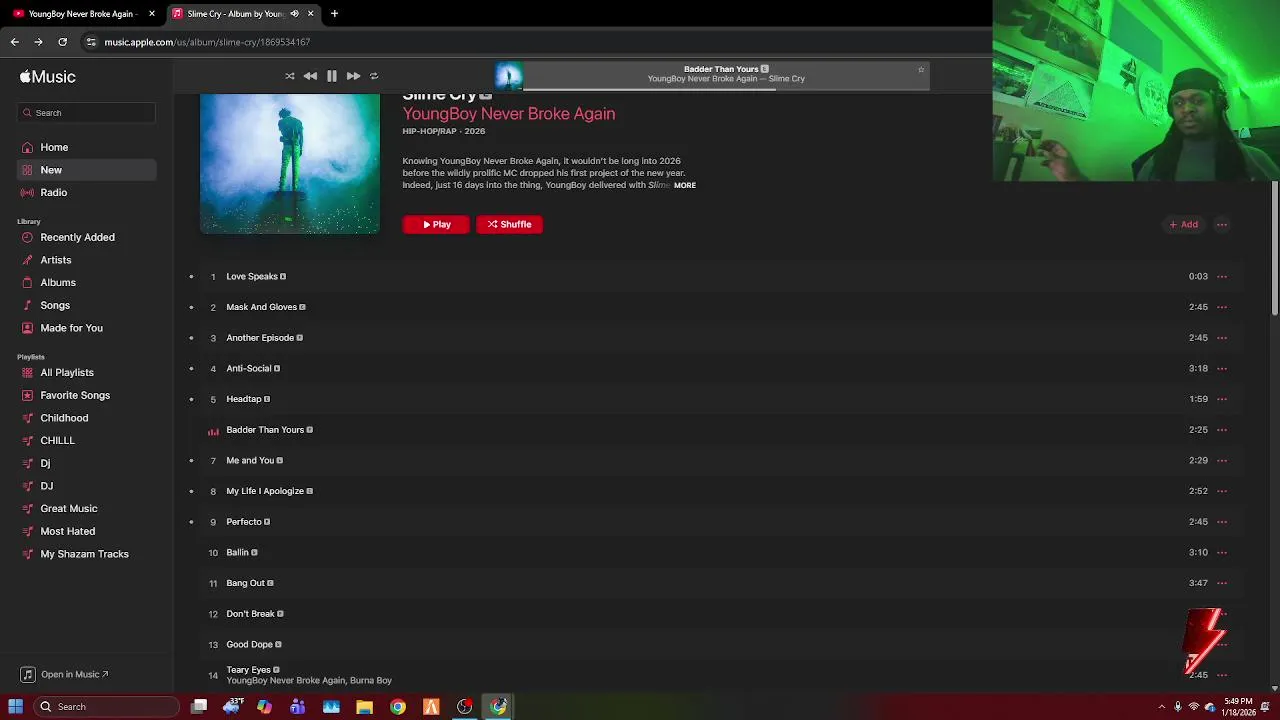Click the Slime Cry album cover

pos(290,164)
